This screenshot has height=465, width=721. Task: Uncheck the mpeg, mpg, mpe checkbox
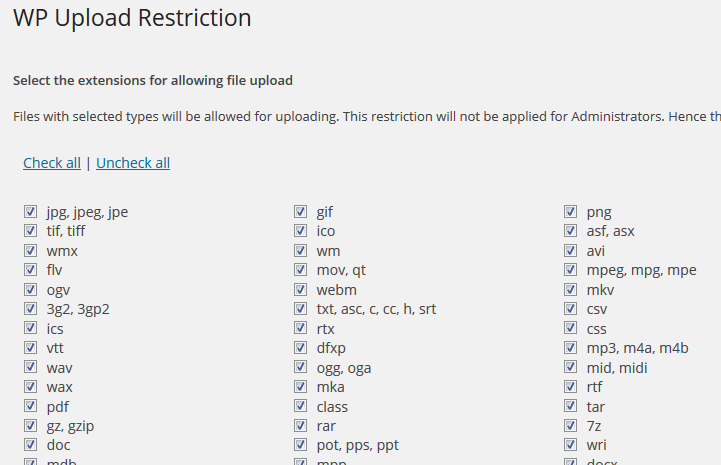570,270
